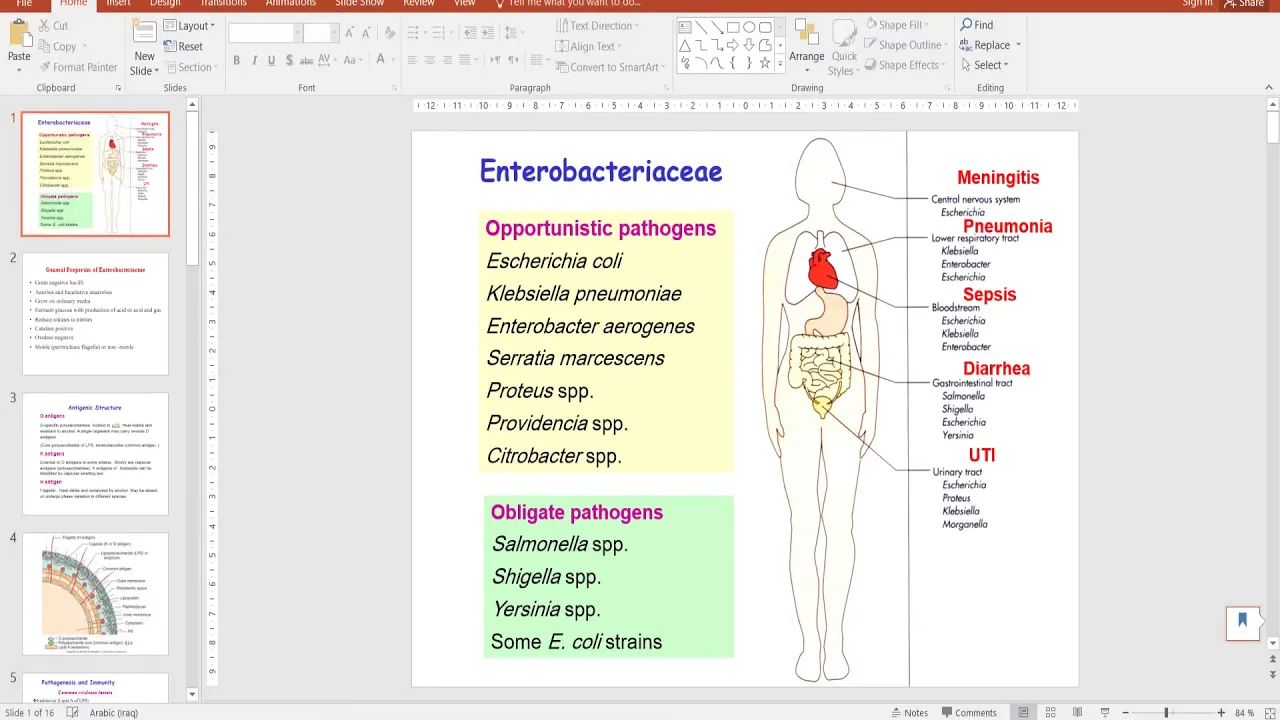Select the Format Painter tool
The image size is (1280, 720).
point(78,67)
